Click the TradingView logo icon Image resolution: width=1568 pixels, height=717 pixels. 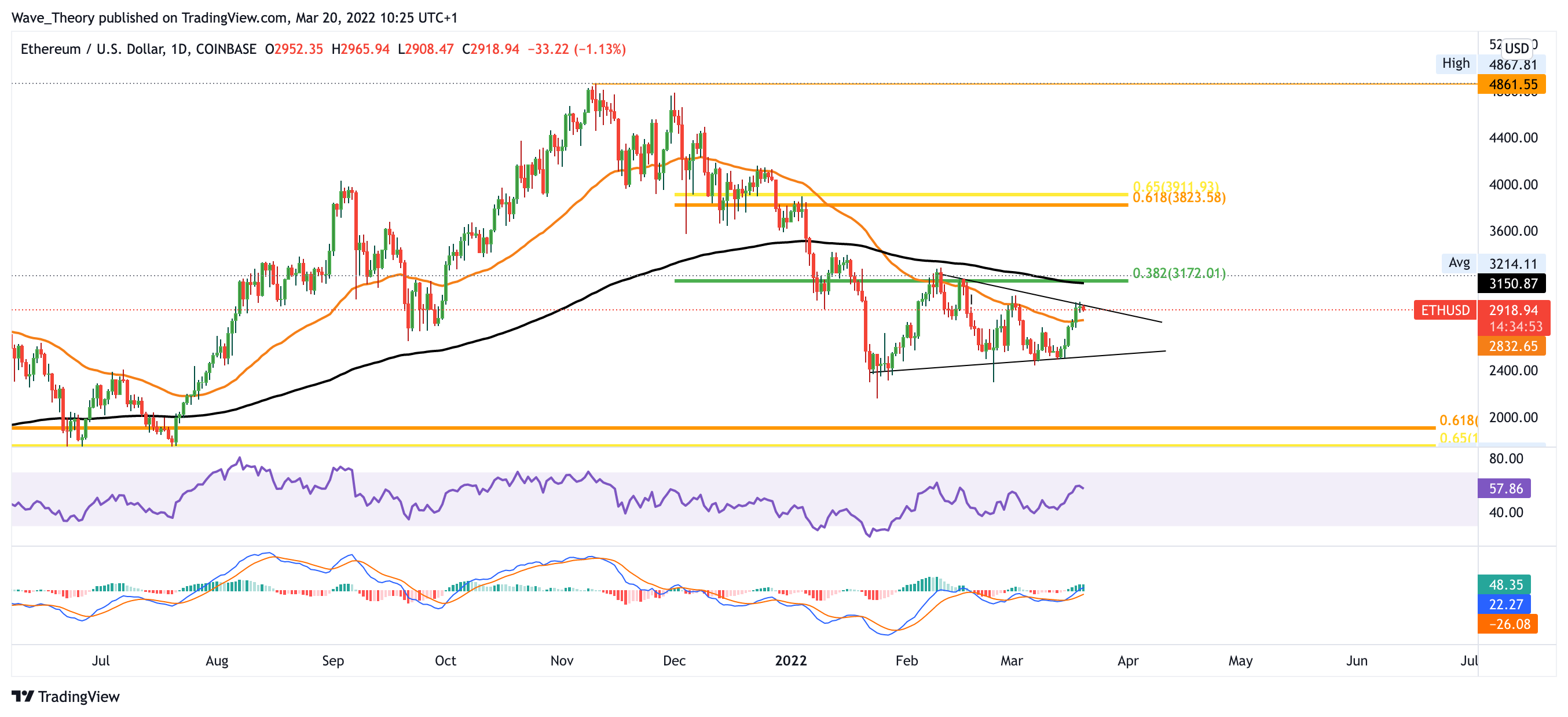(x=23, y=696)
